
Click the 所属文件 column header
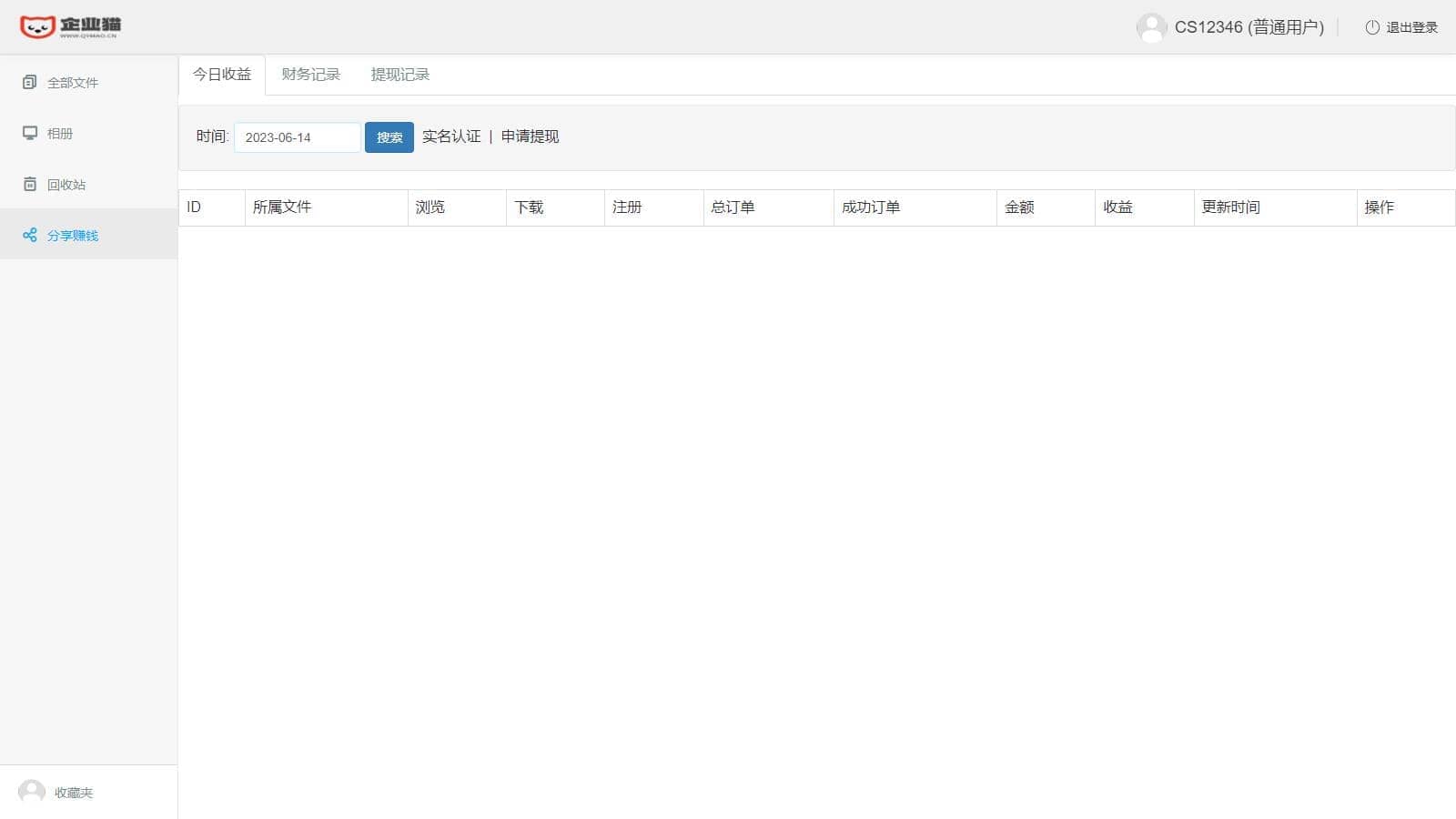(x=282, y=207)
